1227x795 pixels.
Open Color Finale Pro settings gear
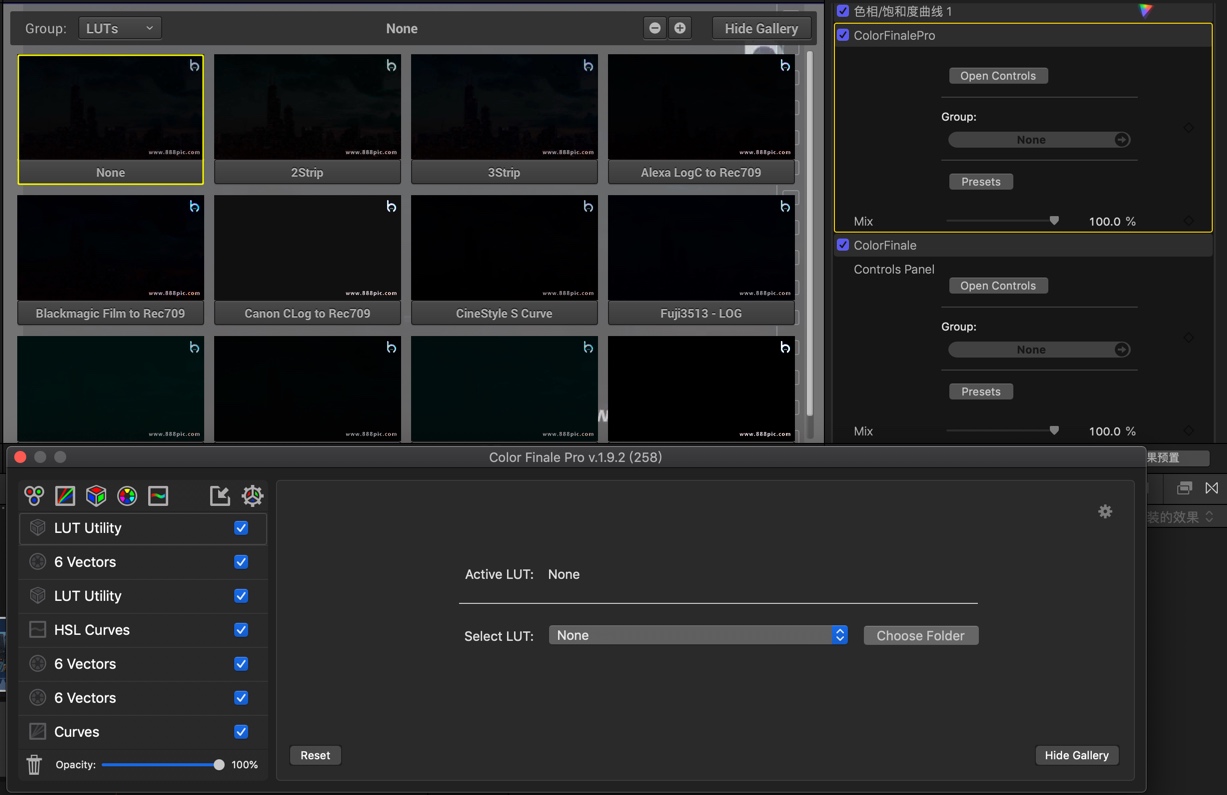coord(252,495)
